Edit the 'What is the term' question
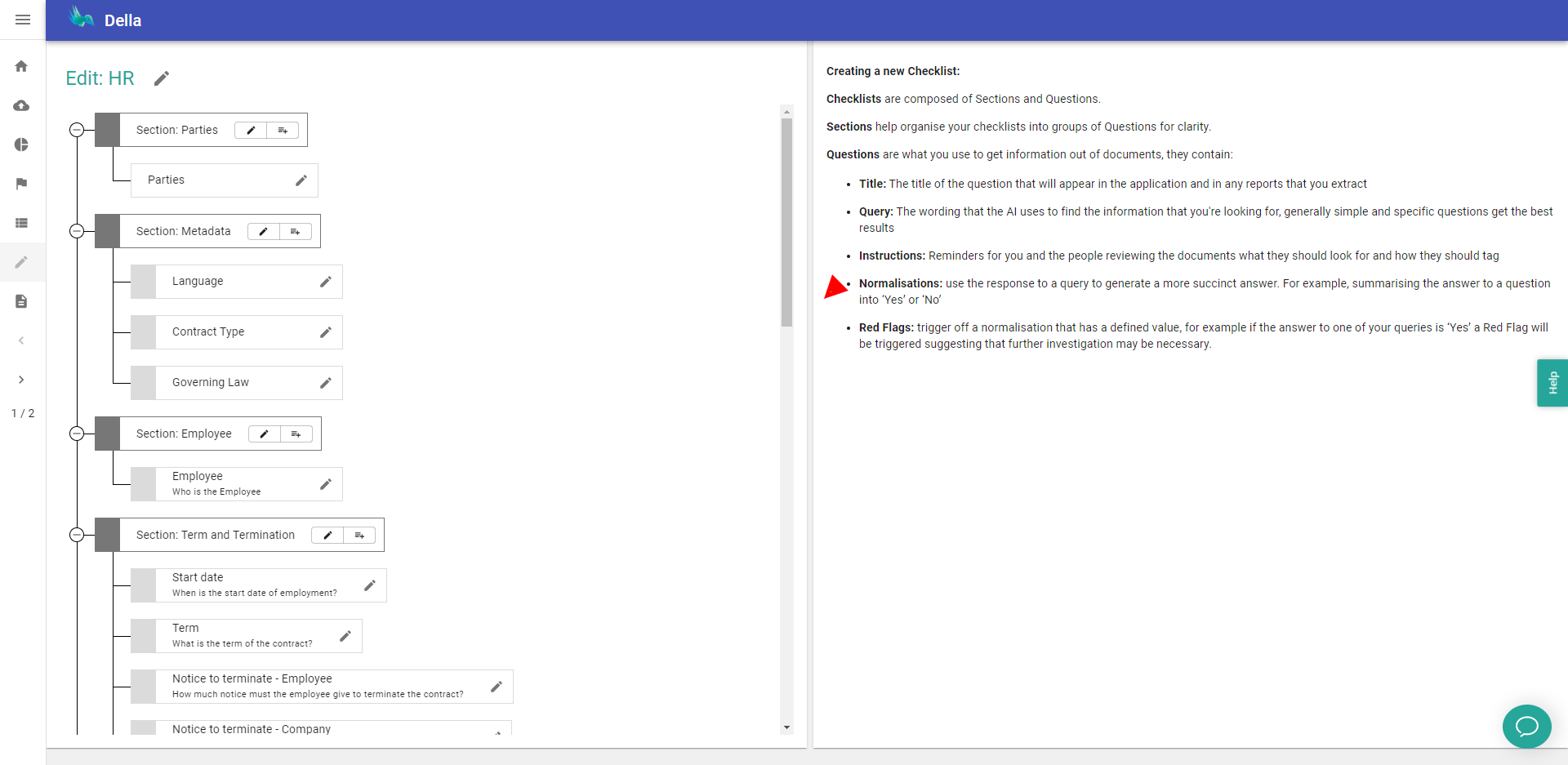The image size is (1568, 765). click(345, 636)
